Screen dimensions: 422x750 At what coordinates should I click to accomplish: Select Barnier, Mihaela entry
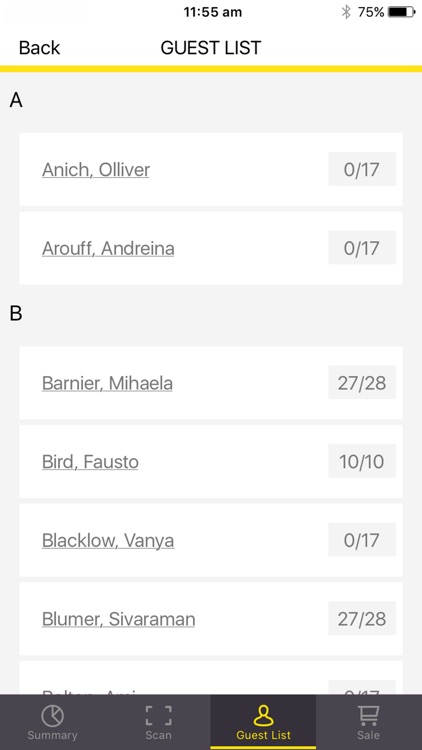click(107, 383)
